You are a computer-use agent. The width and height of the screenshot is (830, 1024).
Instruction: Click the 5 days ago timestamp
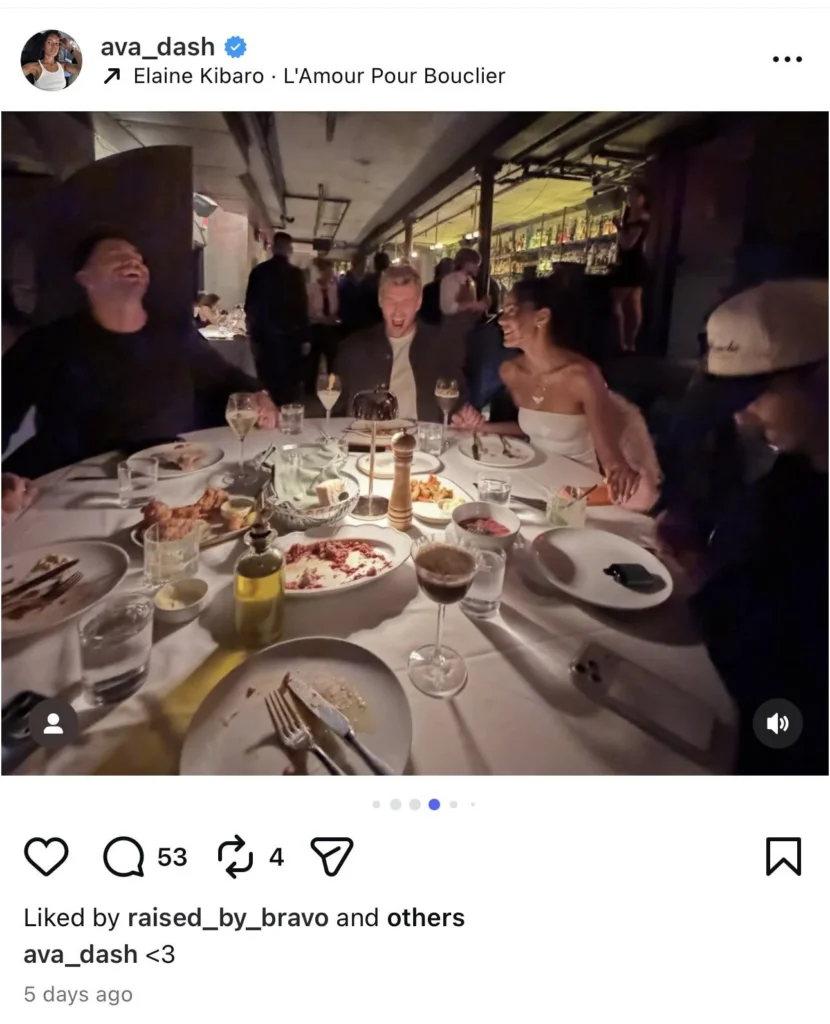pyautogui.click(x=77, y=995)
